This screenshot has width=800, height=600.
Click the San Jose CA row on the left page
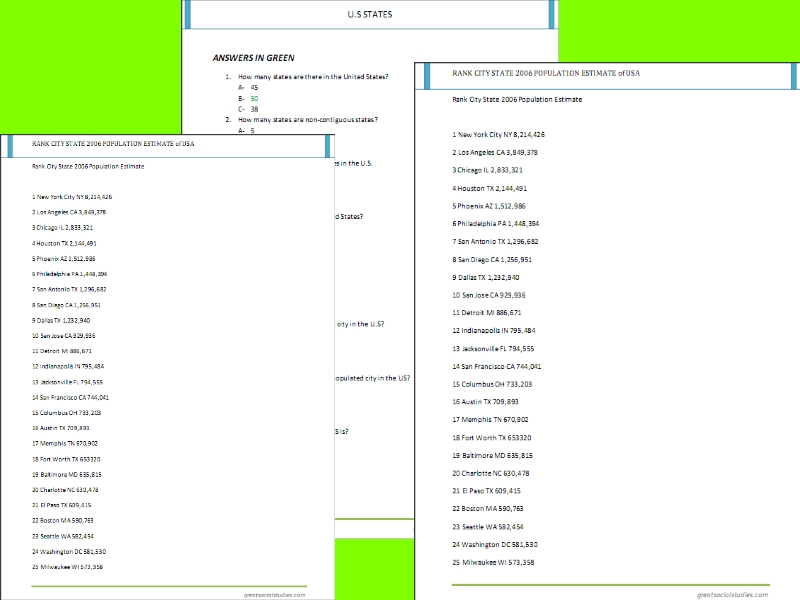(x=64, y=336)
